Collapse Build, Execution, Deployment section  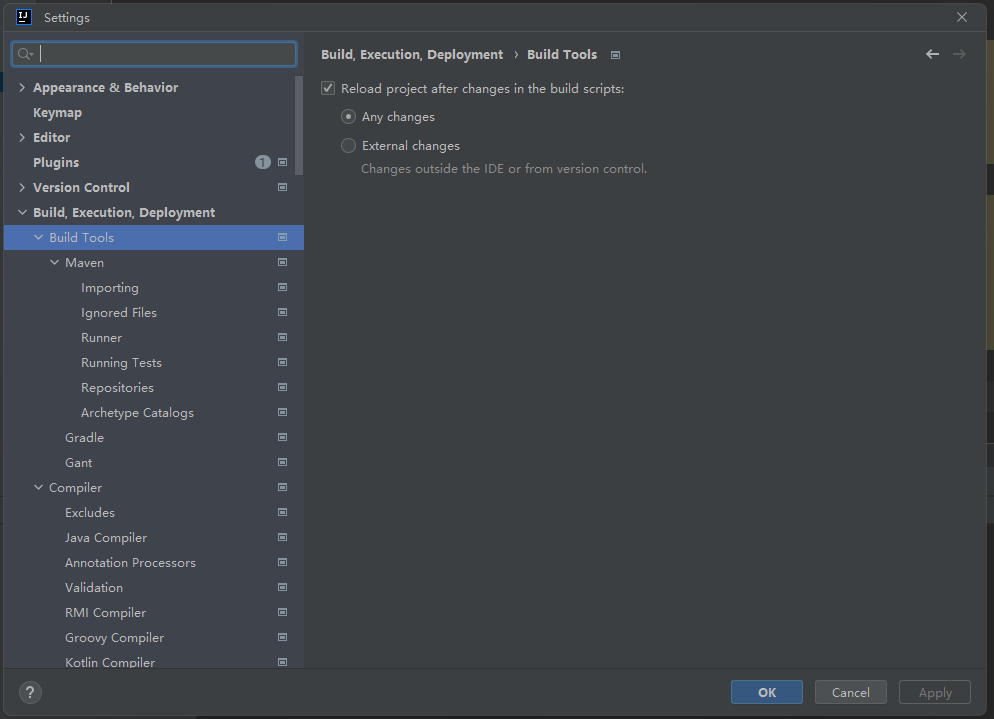(22, 212)
